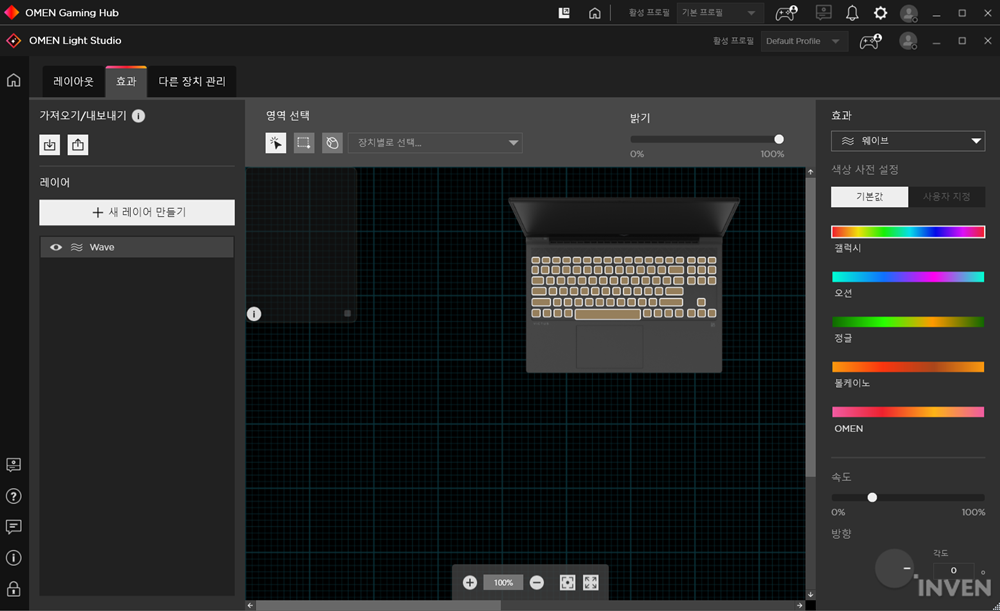Select 사용자 지정 custom color mode
This screenshot has height=611, width=1000.
[x=946, y=196]
